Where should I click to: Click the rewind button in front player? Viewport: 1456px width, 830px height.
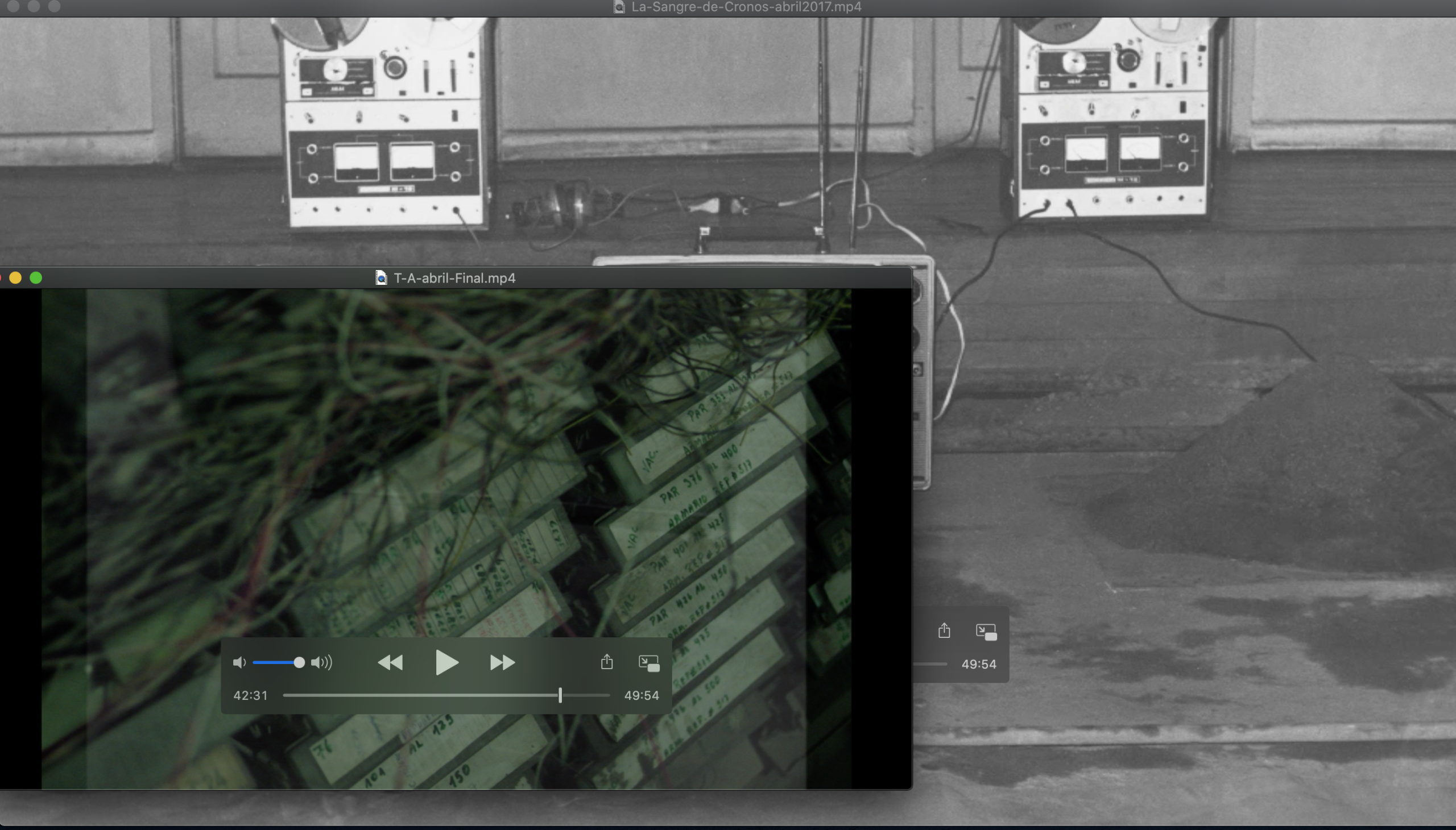click(x=391, y=662)
